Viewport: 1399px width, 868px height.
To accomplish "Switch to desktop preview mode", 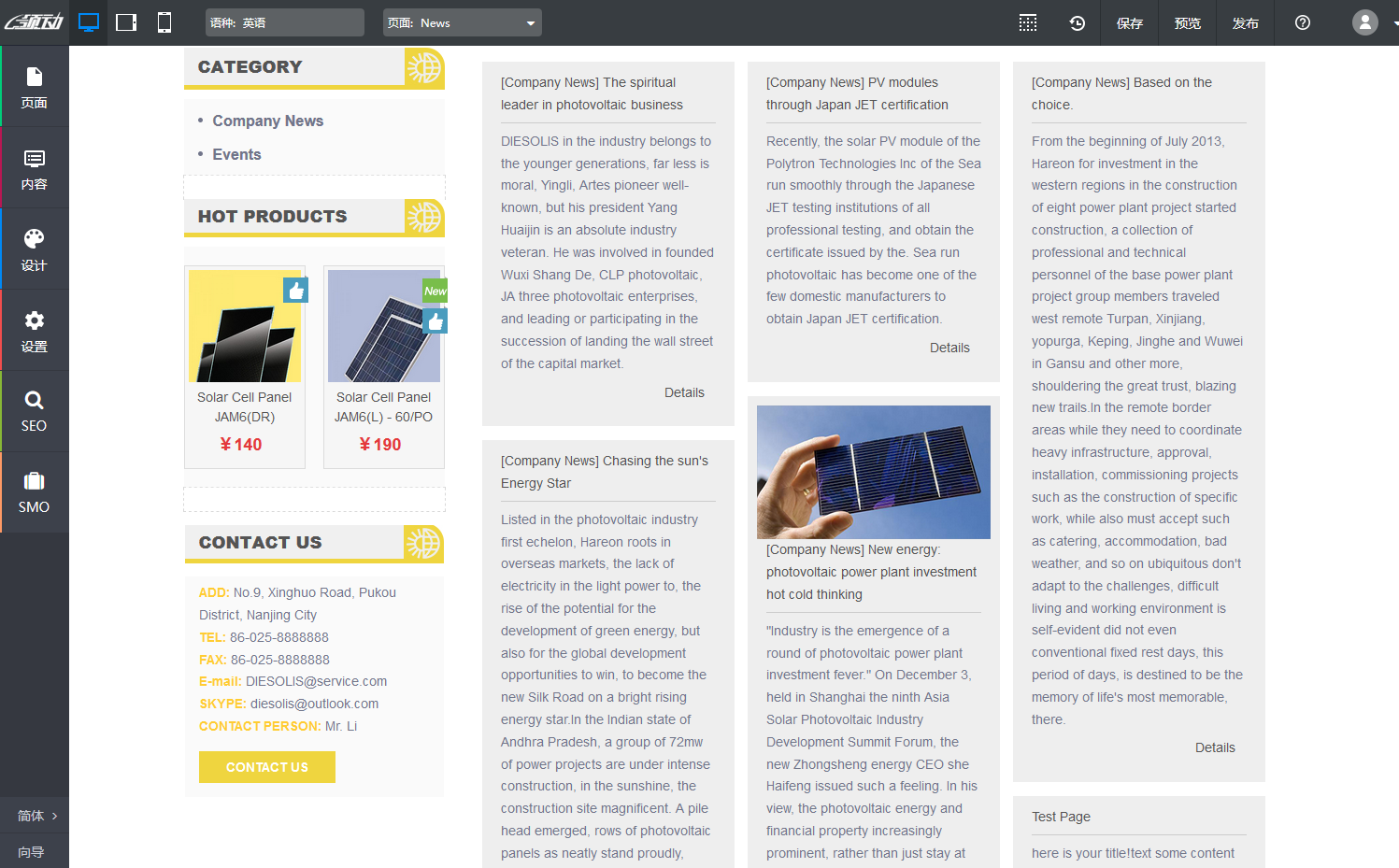I will 89,22.
